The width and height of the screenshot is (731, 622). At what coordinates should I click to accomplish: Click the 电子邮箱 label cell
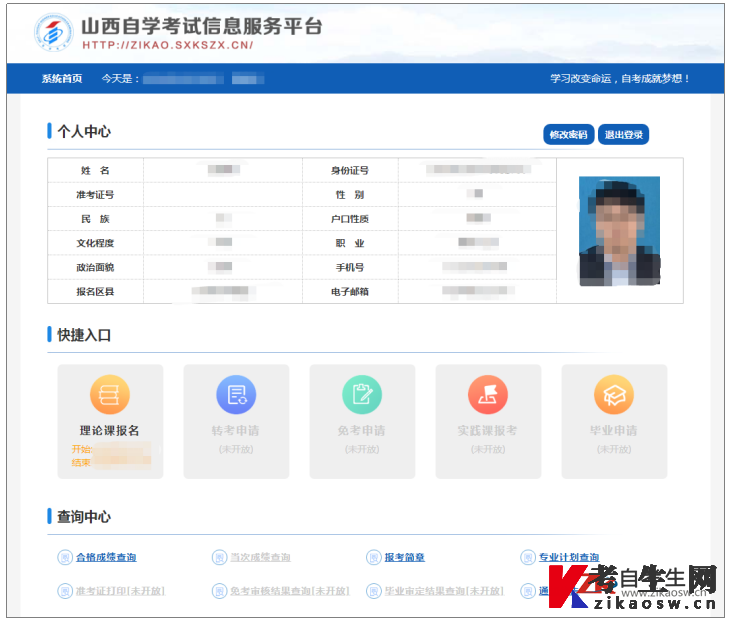click(x=350, y=291)
